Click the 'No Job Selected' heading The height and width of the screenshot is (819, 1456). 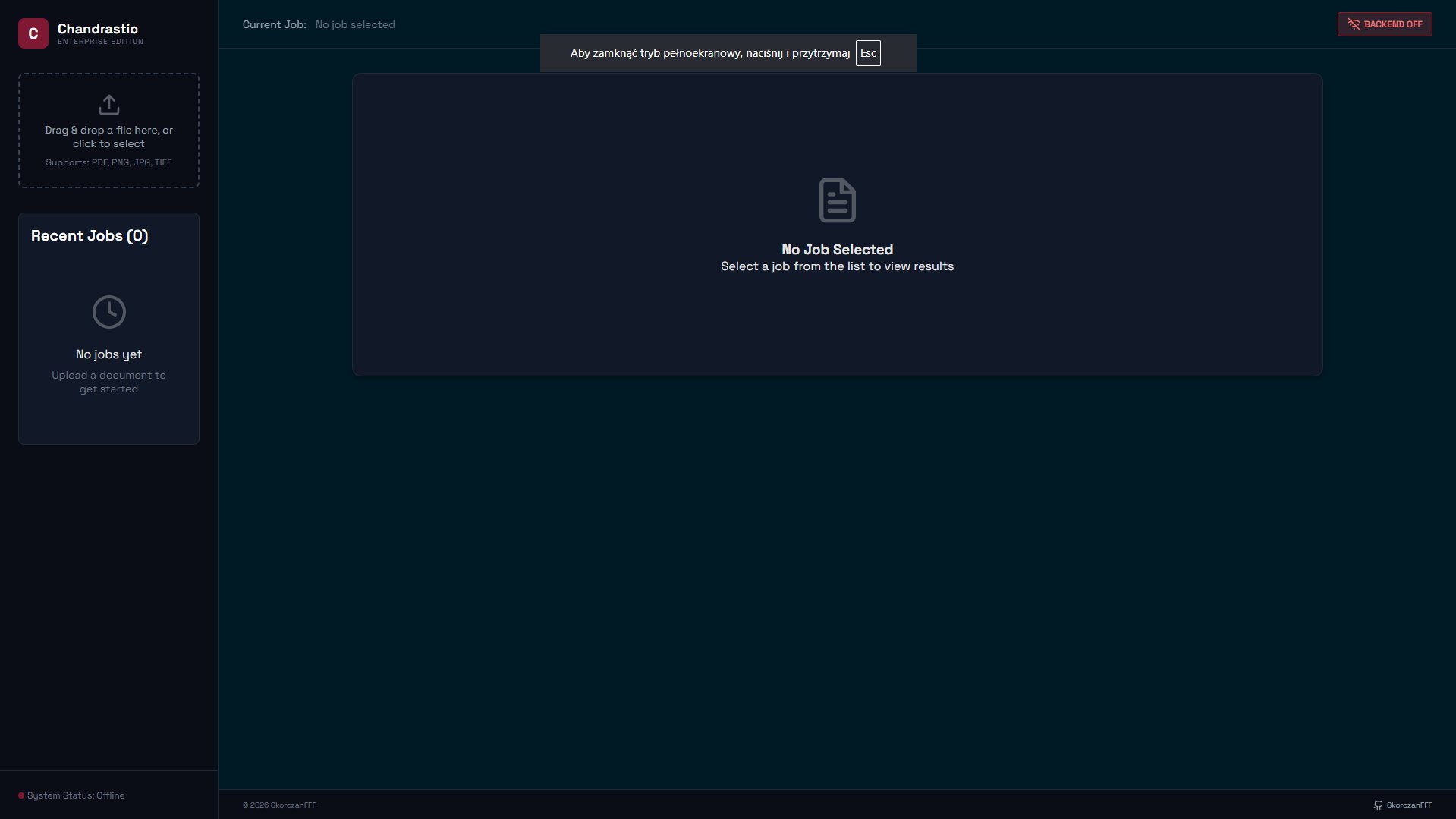[x=838, y=250]
